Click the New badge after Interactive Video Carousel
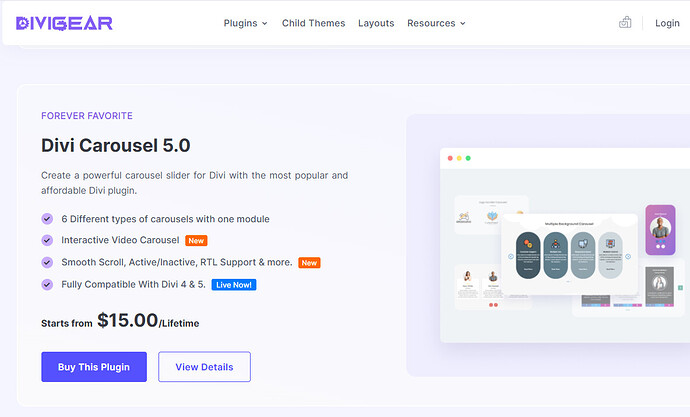 196,241
